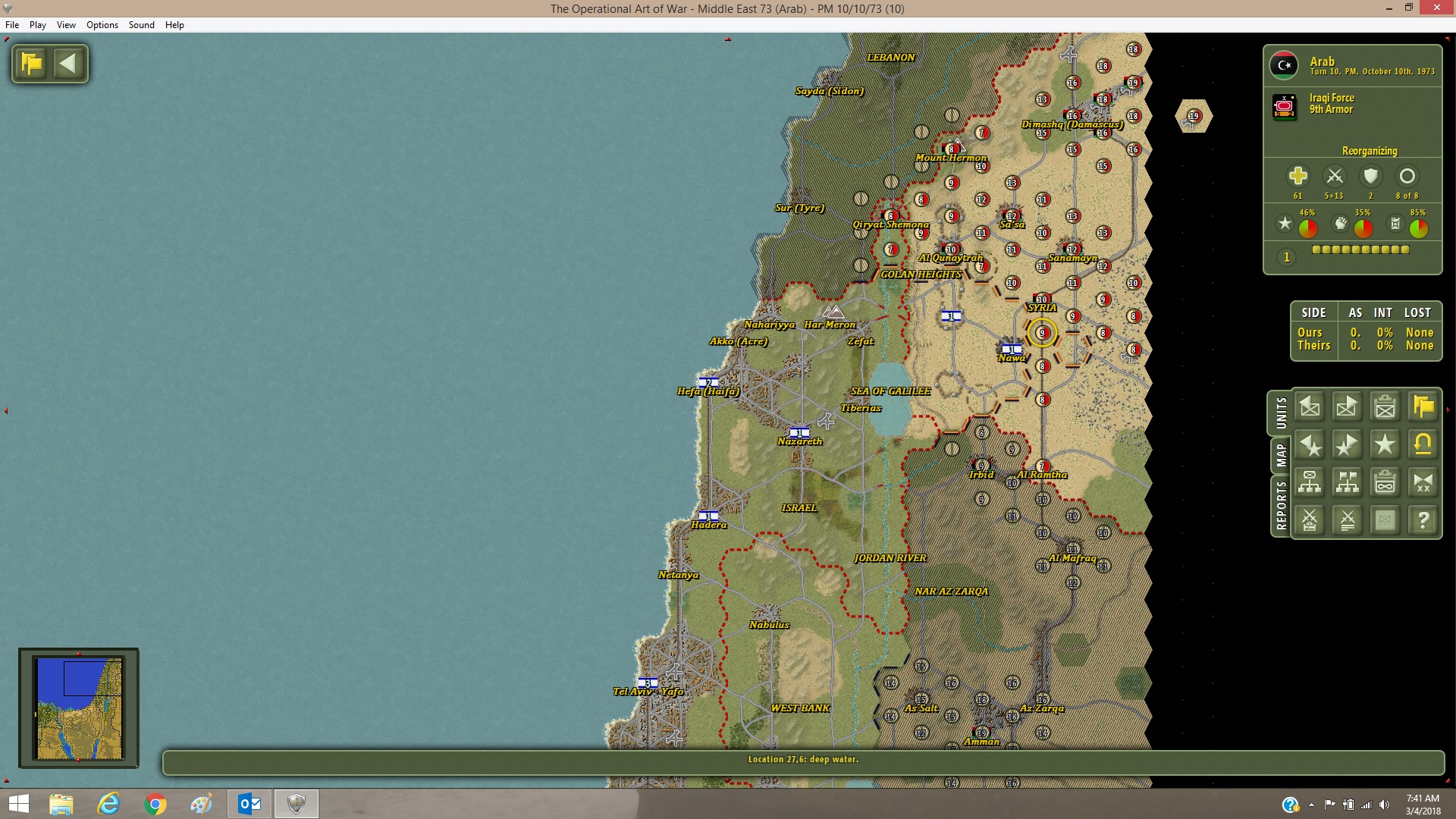This screenshot has height=819, width=1456.
Task: Select the Israeli unit counter at Nawa
Action: 1012,349
